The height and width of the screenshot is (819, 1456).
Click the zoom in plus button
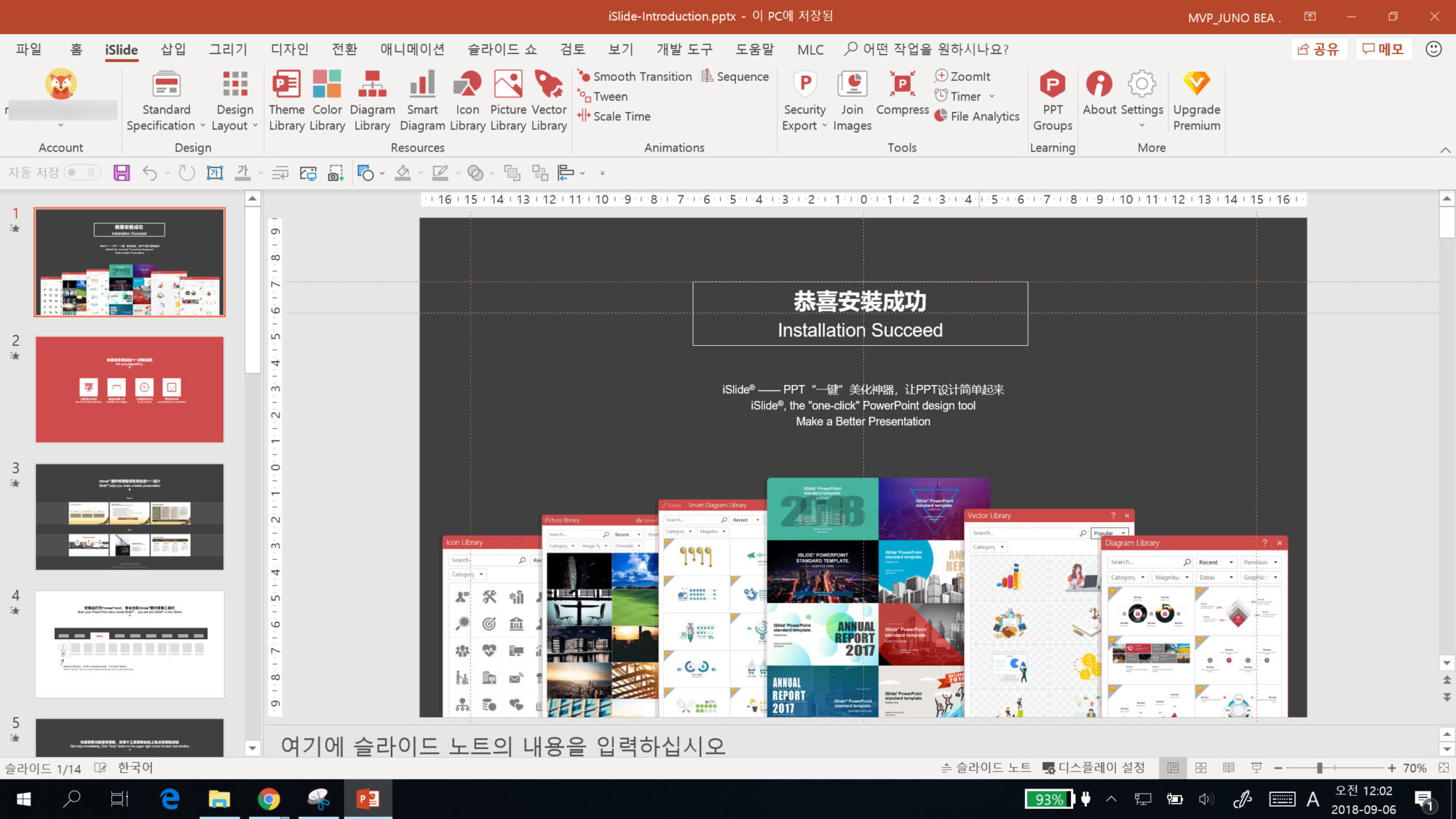click(1391, 767)
